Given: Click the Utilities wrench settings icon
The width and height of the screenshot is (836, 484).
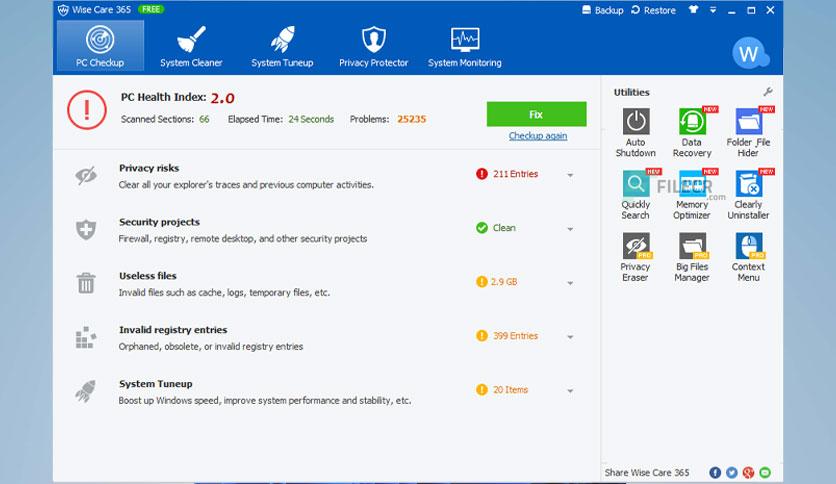Looking at the screenshot, I should tap(768, 92).
